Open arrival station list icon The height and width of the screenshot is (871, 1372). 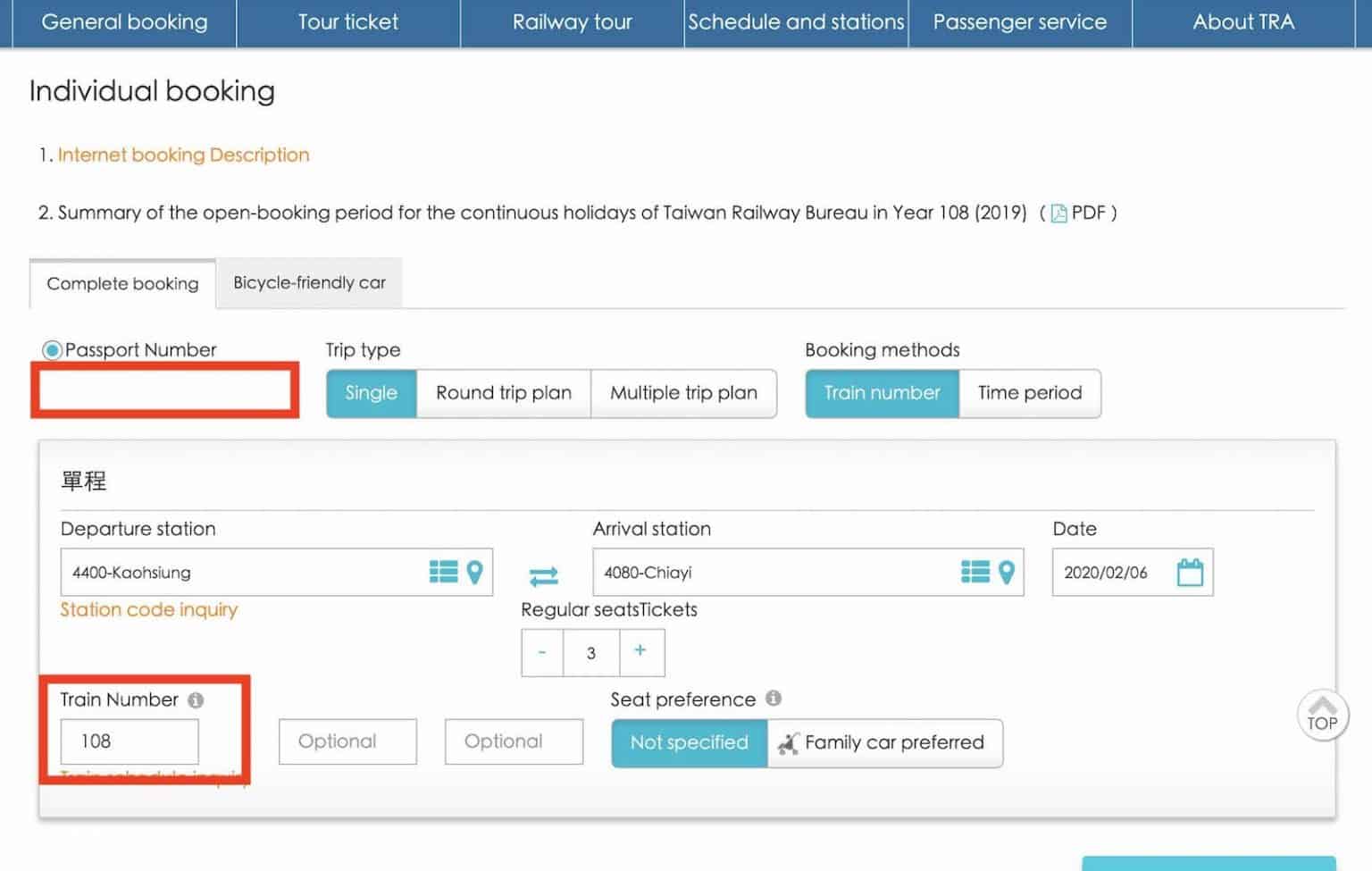975,572
